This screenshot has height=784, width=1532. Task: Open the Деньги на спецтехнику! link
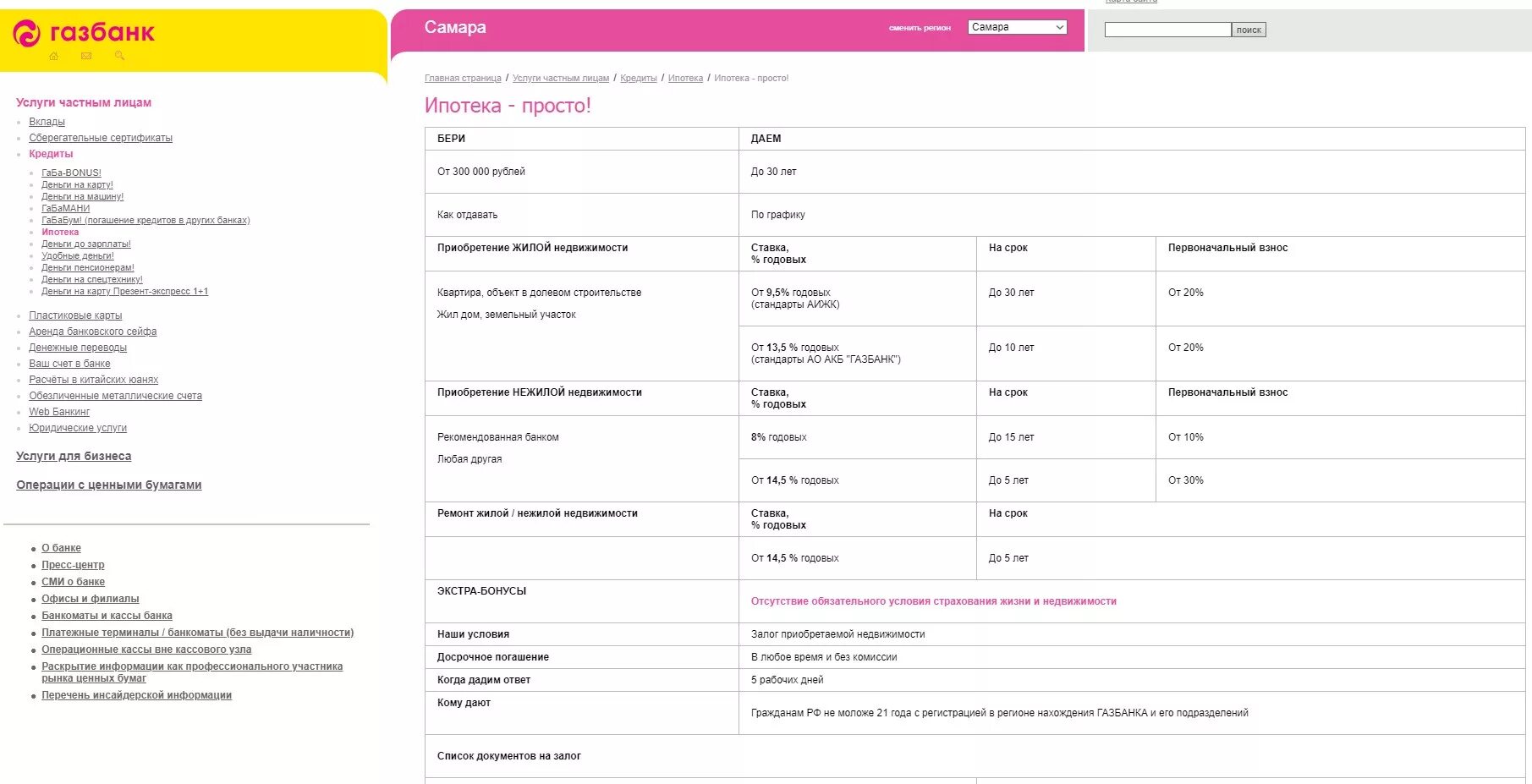(x=92, y=279)
